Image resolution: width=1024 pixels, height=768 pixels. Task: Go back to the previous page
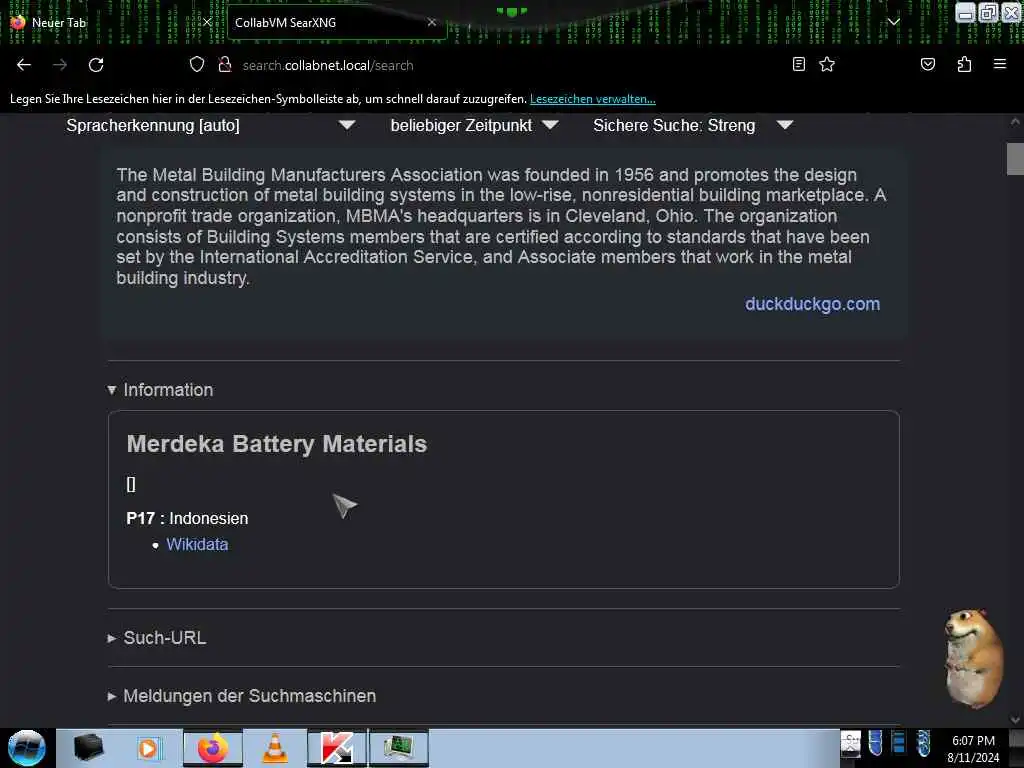[24, 65]
